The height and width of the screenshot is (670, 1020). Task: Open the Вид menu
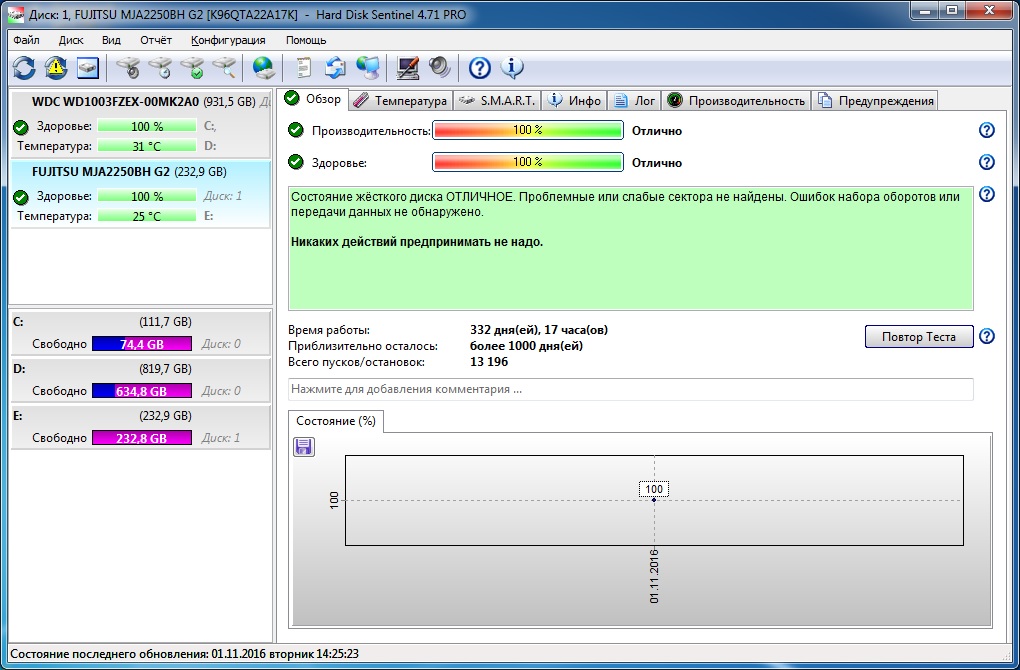click(111, 40)
